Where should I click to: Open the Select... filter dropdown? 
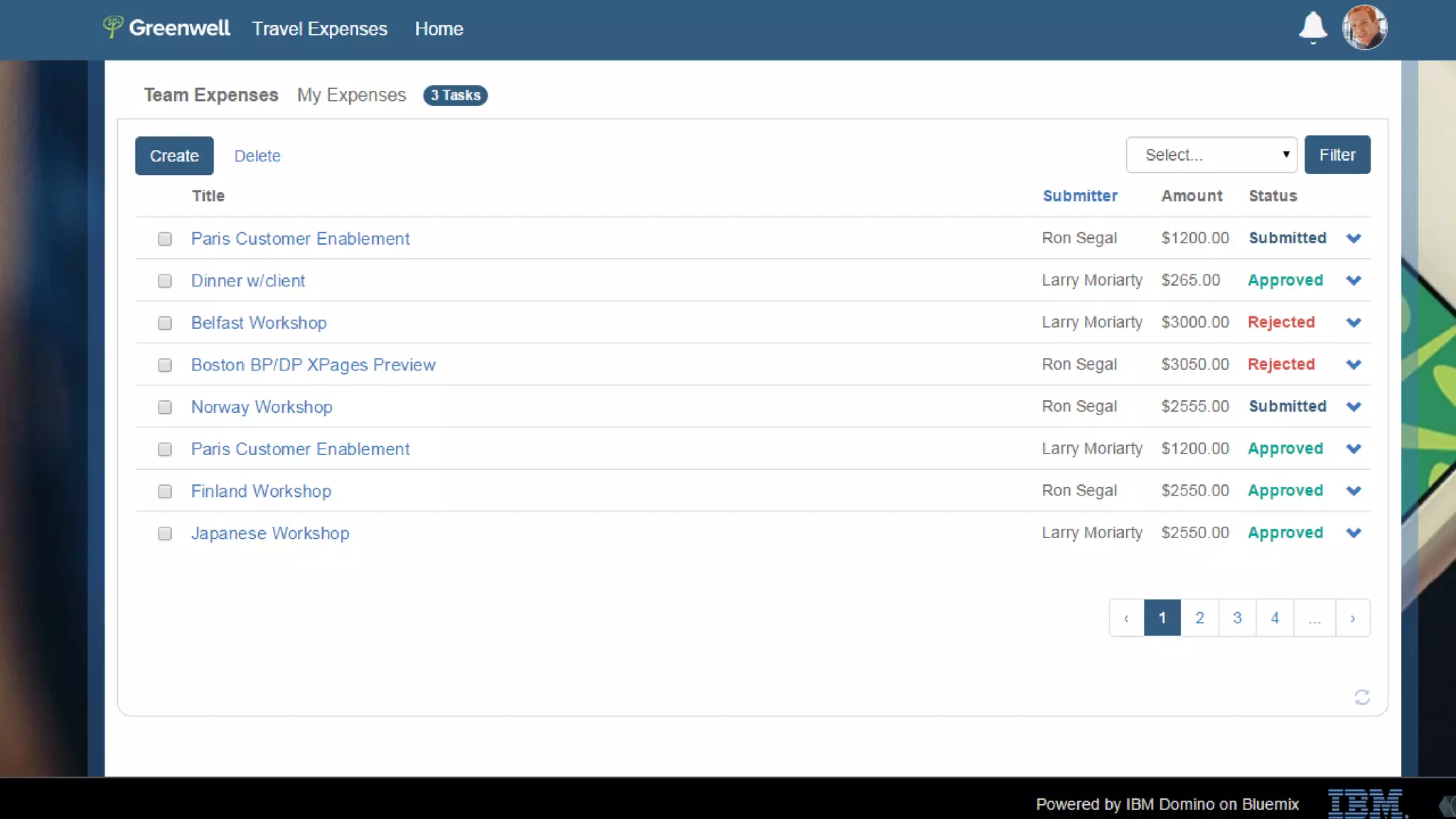(x=1211, y=154)
